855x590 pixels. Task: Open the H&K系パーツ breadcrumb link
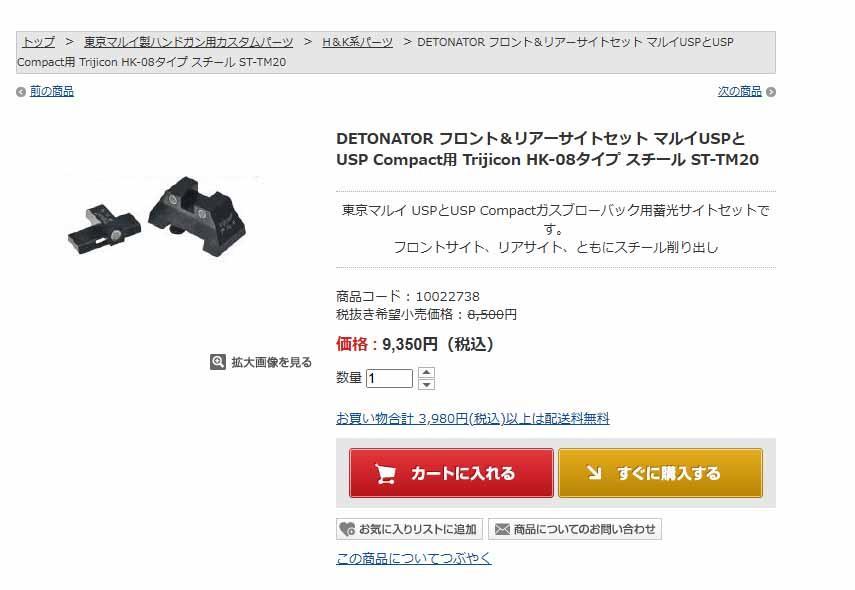357,42
